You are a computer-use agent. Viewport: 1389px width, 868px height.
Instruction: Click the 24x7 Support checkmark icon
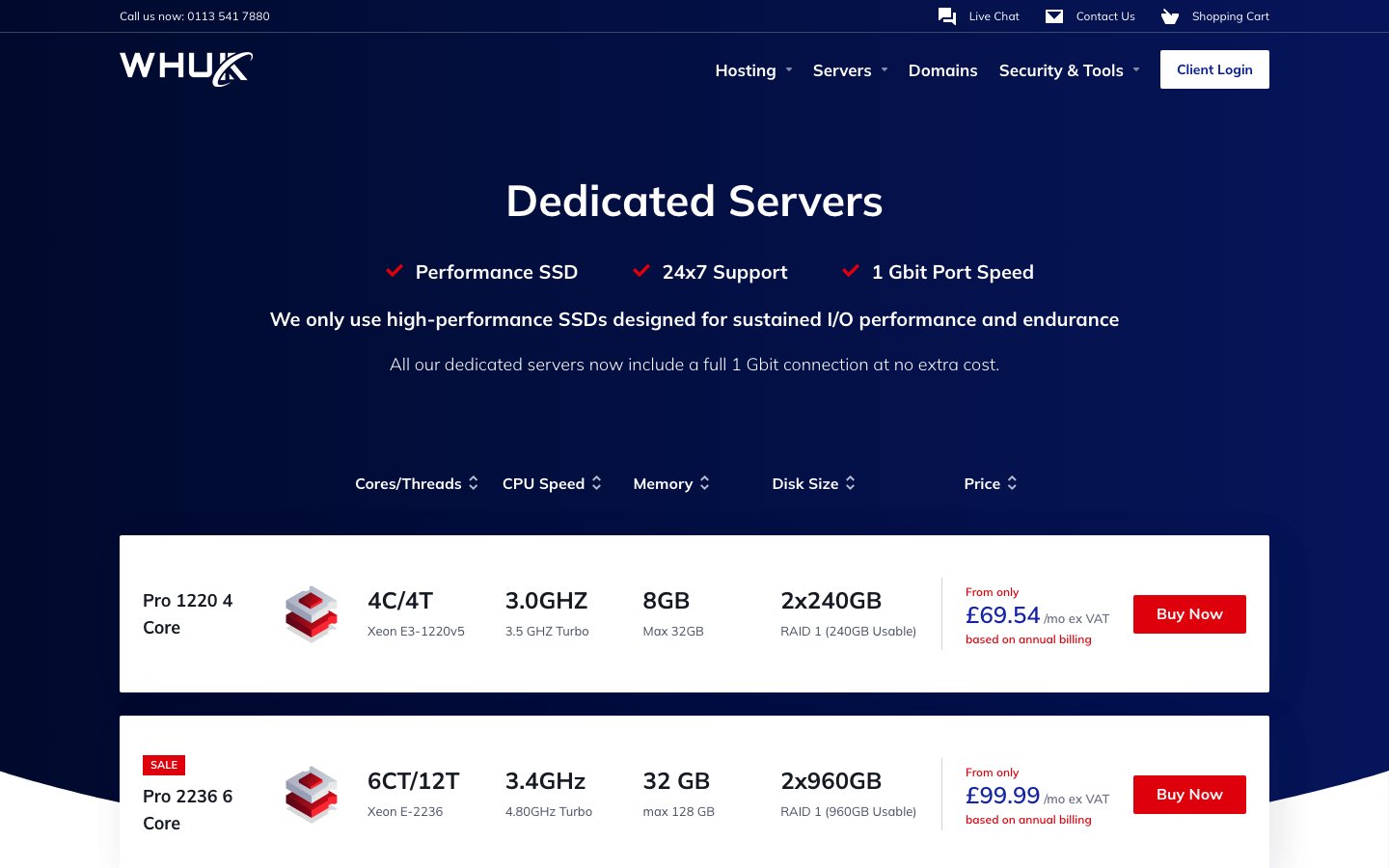641,271
